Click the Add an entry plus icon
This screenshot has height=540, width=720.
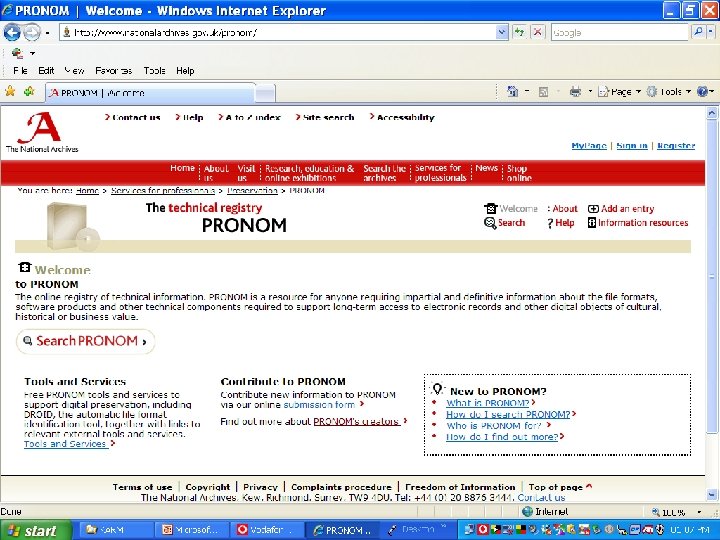pyautogui.click(x=593, y=209)
